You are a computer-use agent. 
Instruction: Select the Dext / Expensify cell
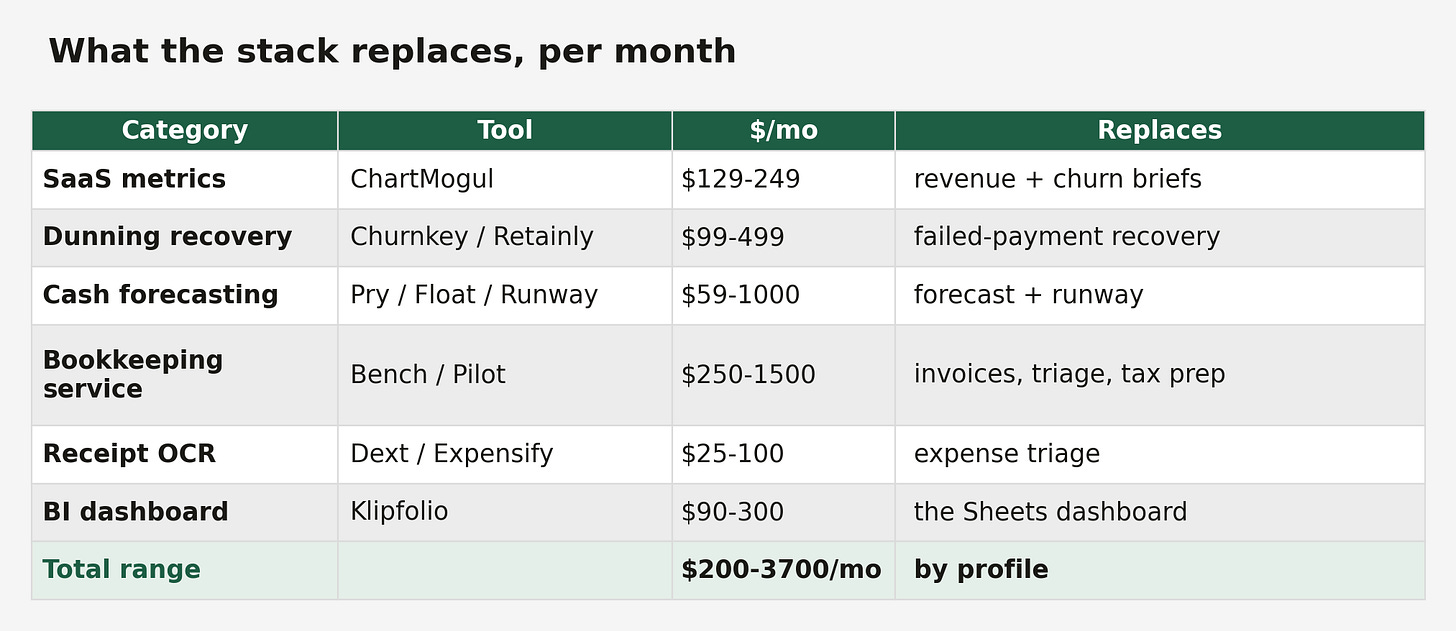pyautogui.click(x=505, y=454)
